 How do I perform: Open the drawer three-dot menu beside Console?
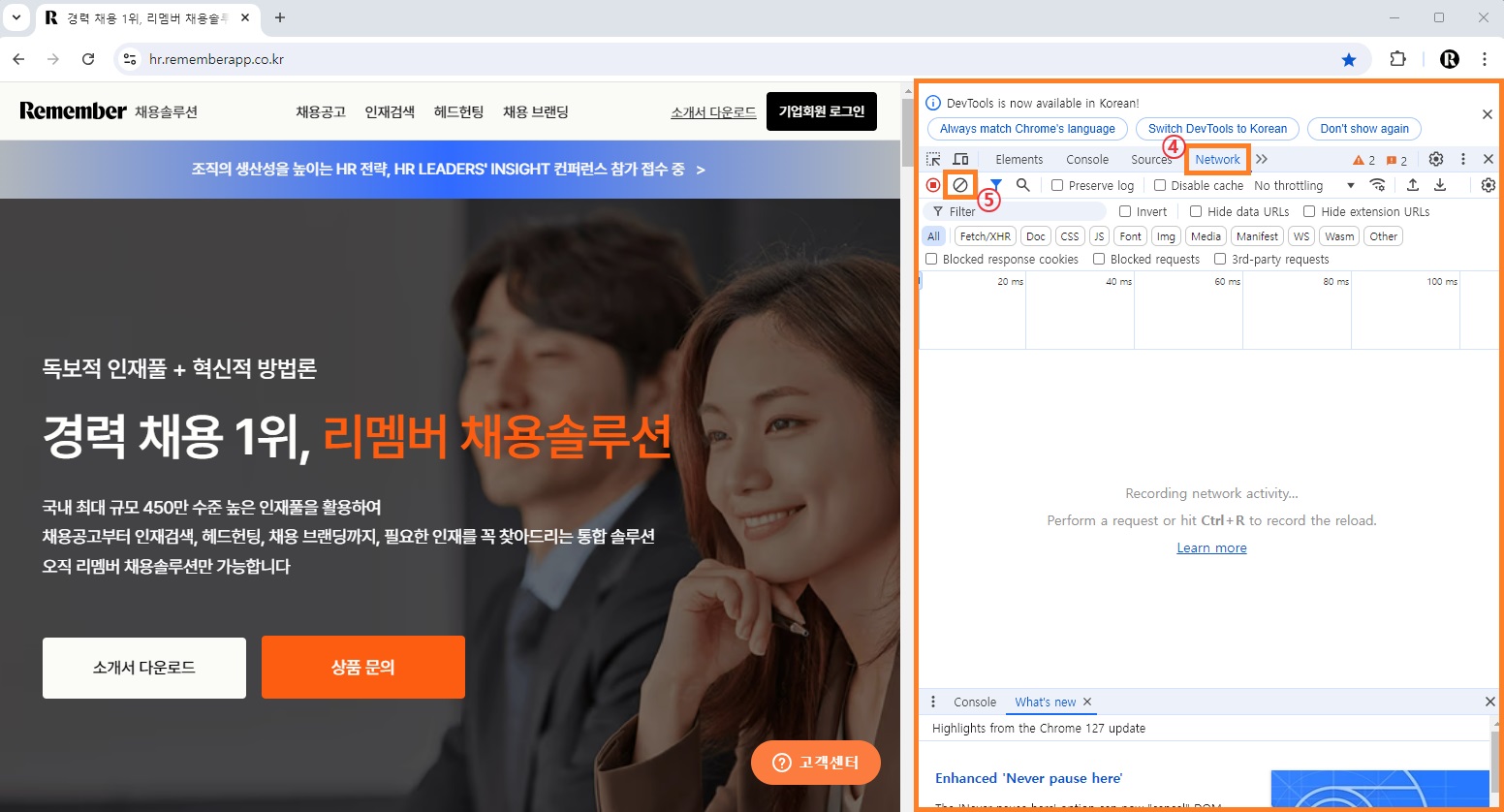point(933,702)
